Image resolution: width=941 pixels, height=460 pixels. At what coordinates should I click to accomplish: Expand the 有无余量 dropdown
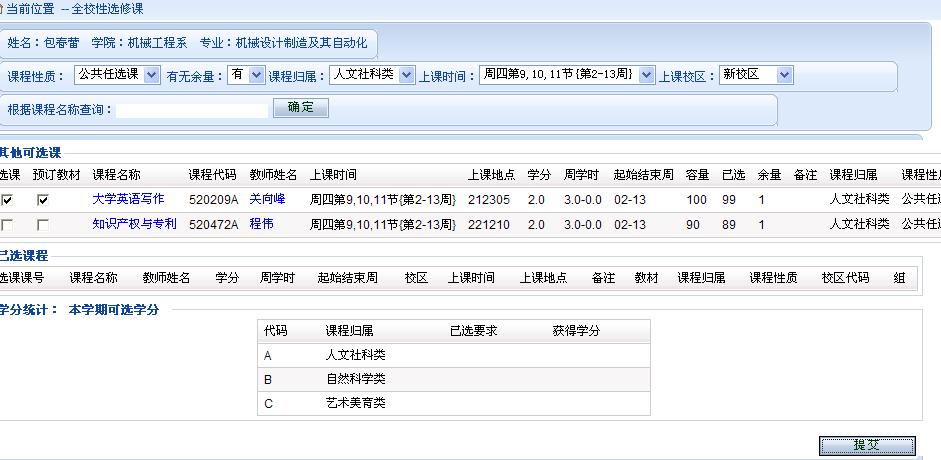coord(244,75)
